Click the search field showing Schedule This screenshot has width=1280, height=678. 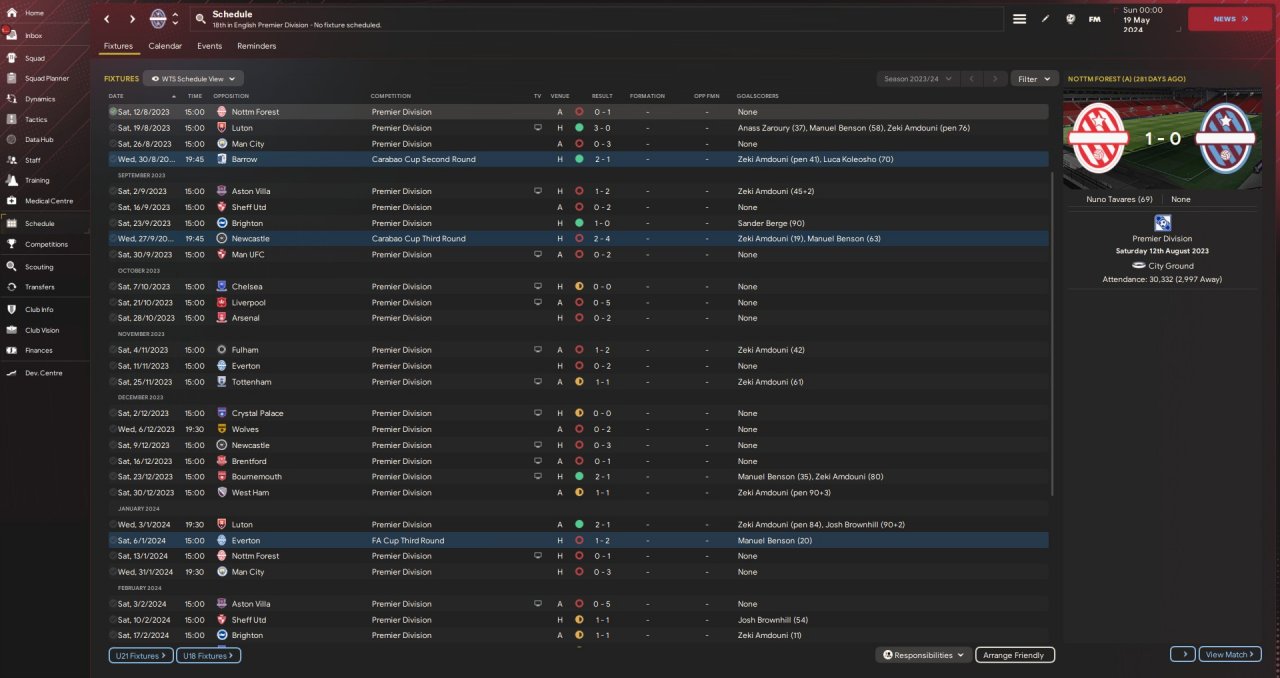[596, 19]
